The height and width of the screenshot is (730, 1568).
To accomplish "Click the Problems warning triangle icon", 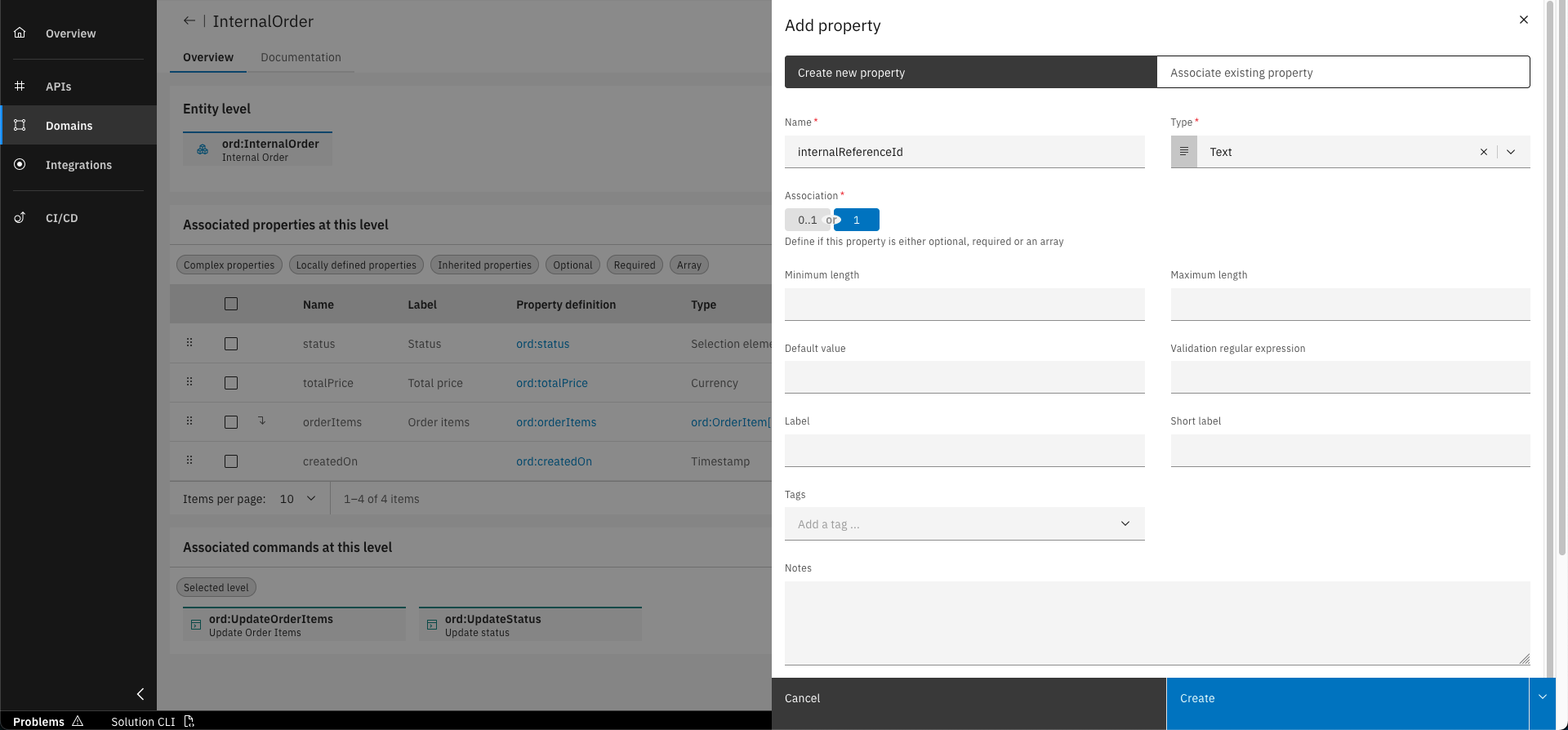I will 78,721.
